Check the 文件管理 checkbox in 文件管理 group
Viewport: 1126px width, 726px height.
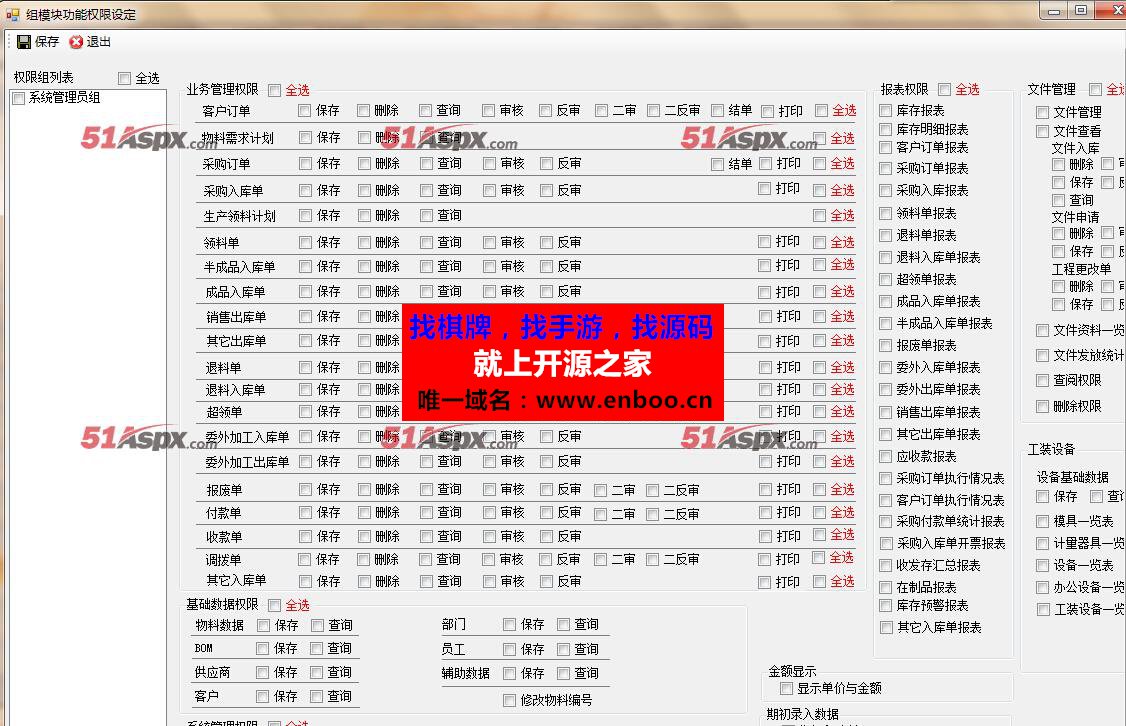1043,113
